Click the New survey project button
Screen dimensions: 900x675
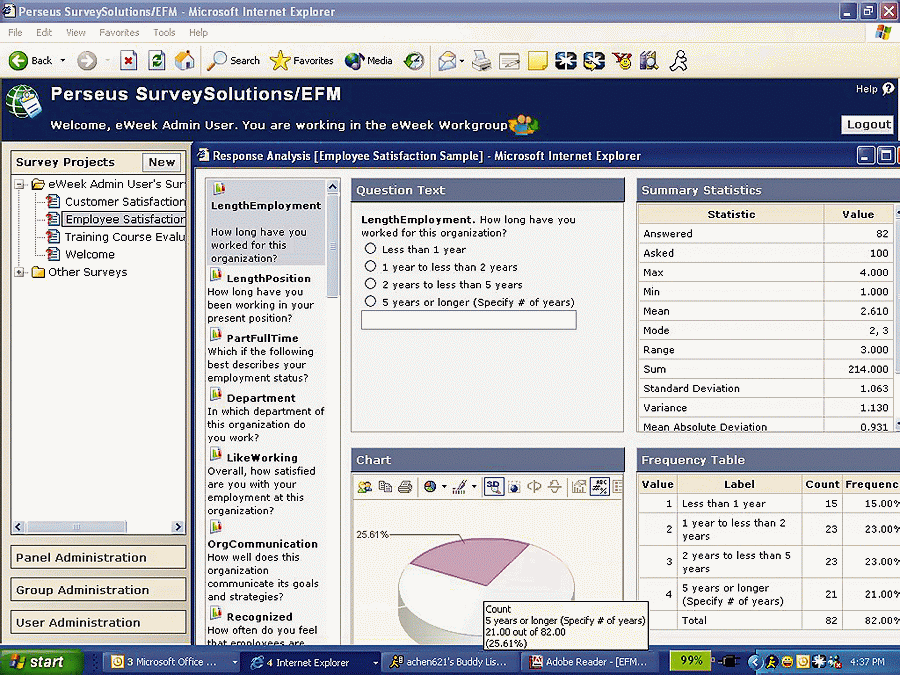pos(161,162)
